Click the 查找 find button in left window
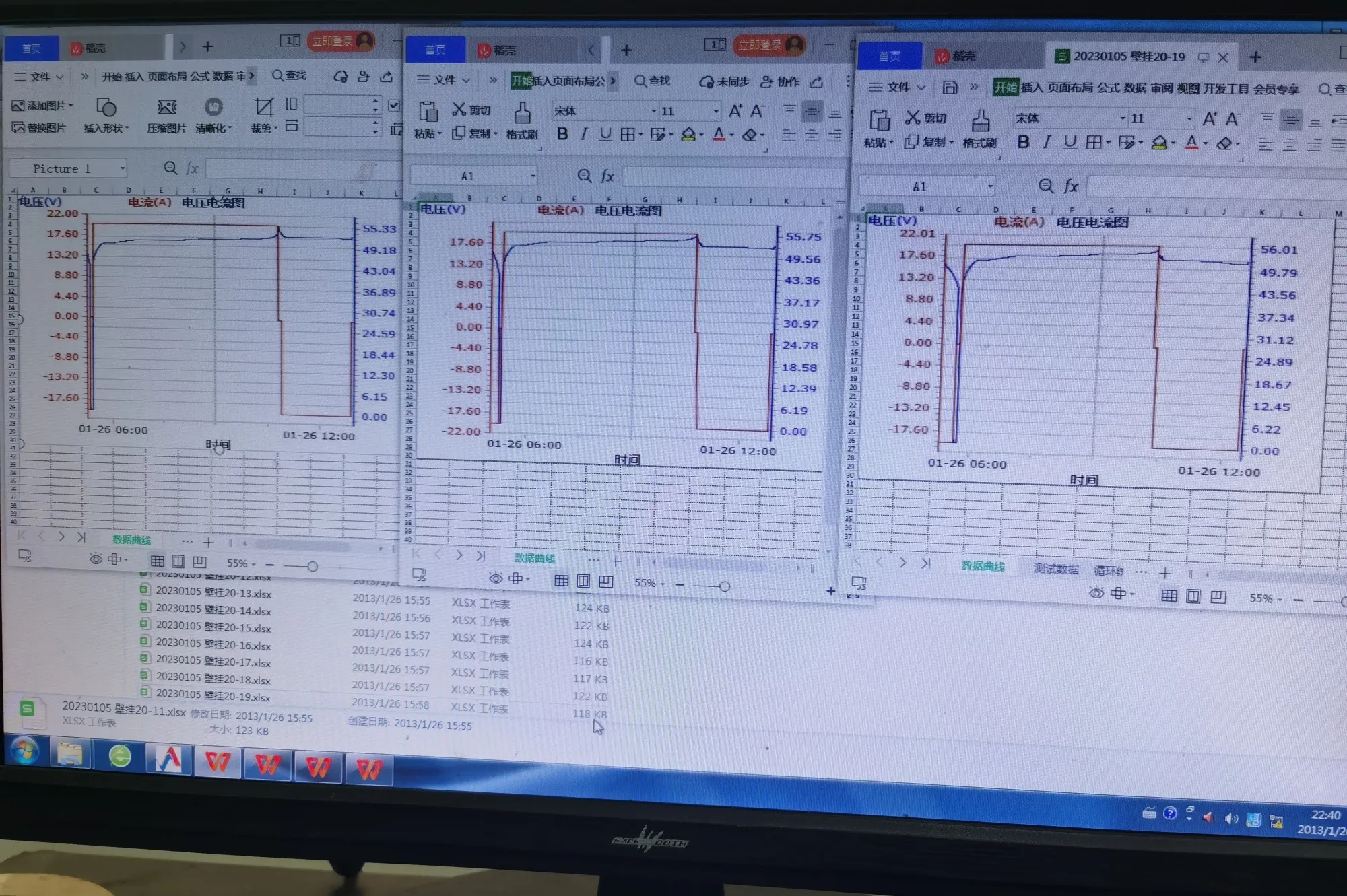 (289, 75)
